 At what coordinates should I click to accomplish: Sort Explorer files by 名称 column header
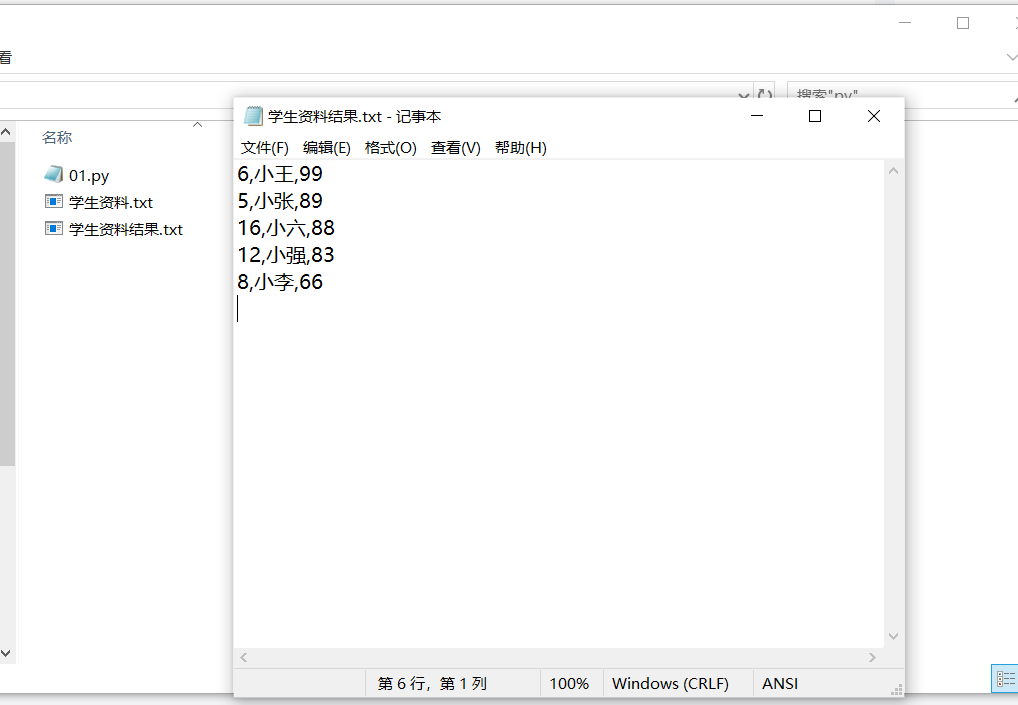pos(57,138)
